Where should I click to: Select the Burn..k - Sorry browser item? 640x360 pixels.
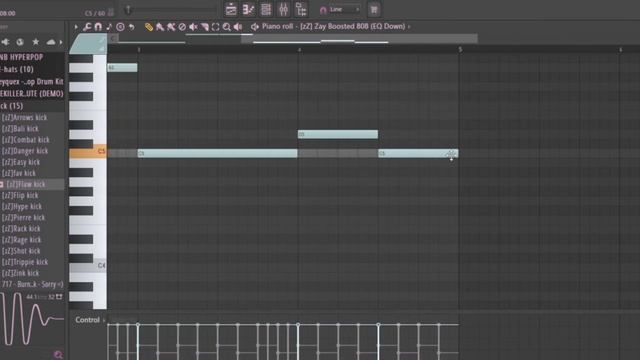pos(32,284)
